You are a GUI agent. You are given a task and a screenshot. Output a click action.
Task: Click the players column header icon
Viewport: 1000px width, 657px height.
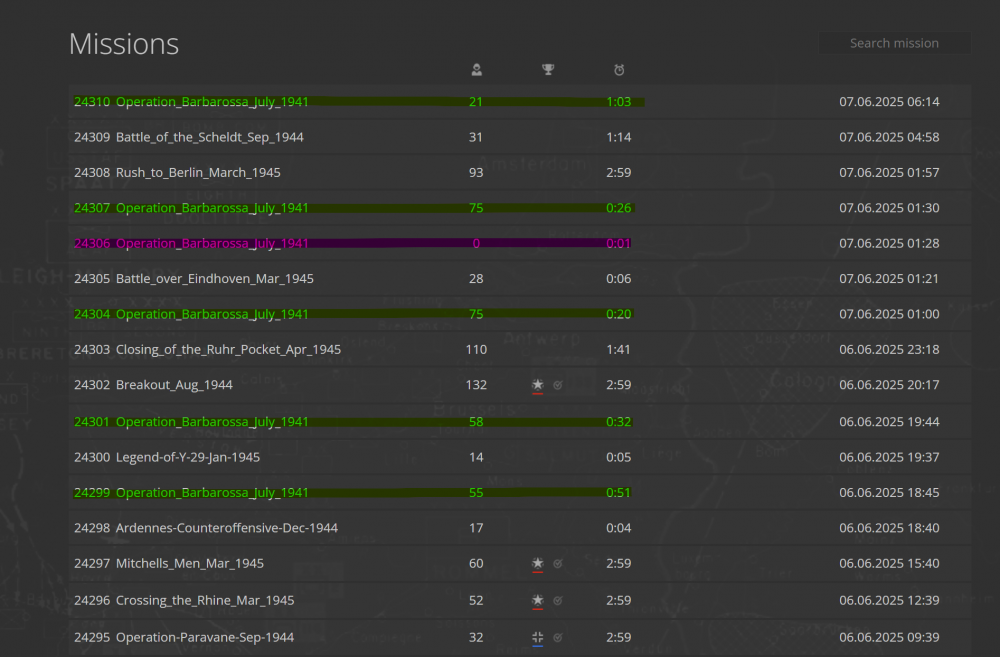477,69
